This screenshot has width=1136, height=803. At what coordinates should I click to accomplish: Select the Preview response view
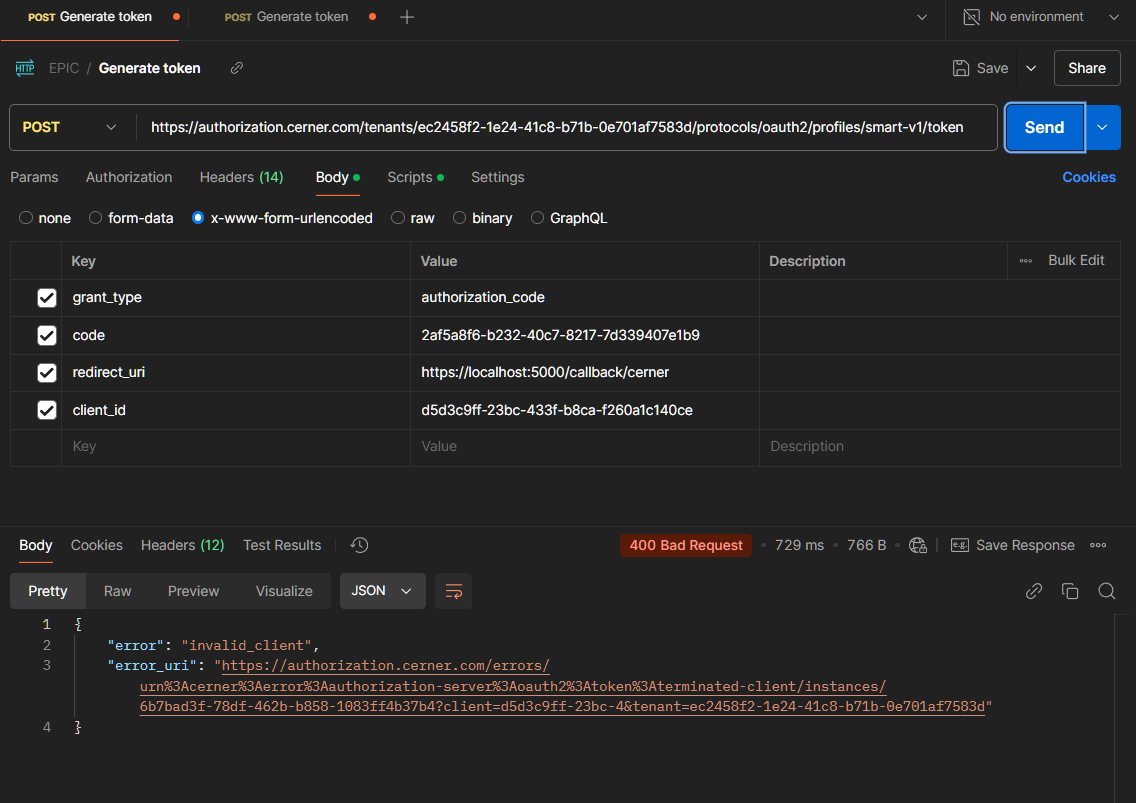tap(193, 591)
